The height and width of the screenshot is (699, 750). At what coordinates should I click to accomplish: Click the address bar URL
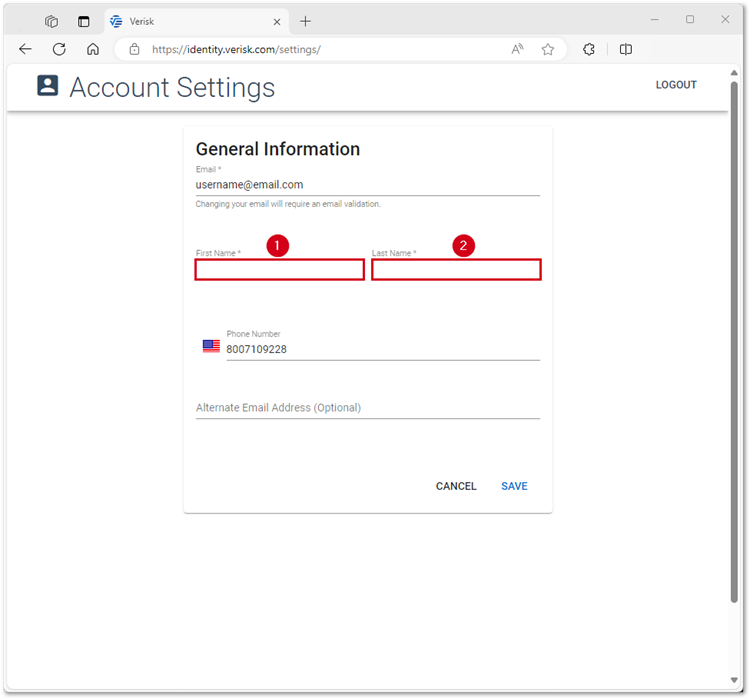pyautogui.click(x=237, y=49)
